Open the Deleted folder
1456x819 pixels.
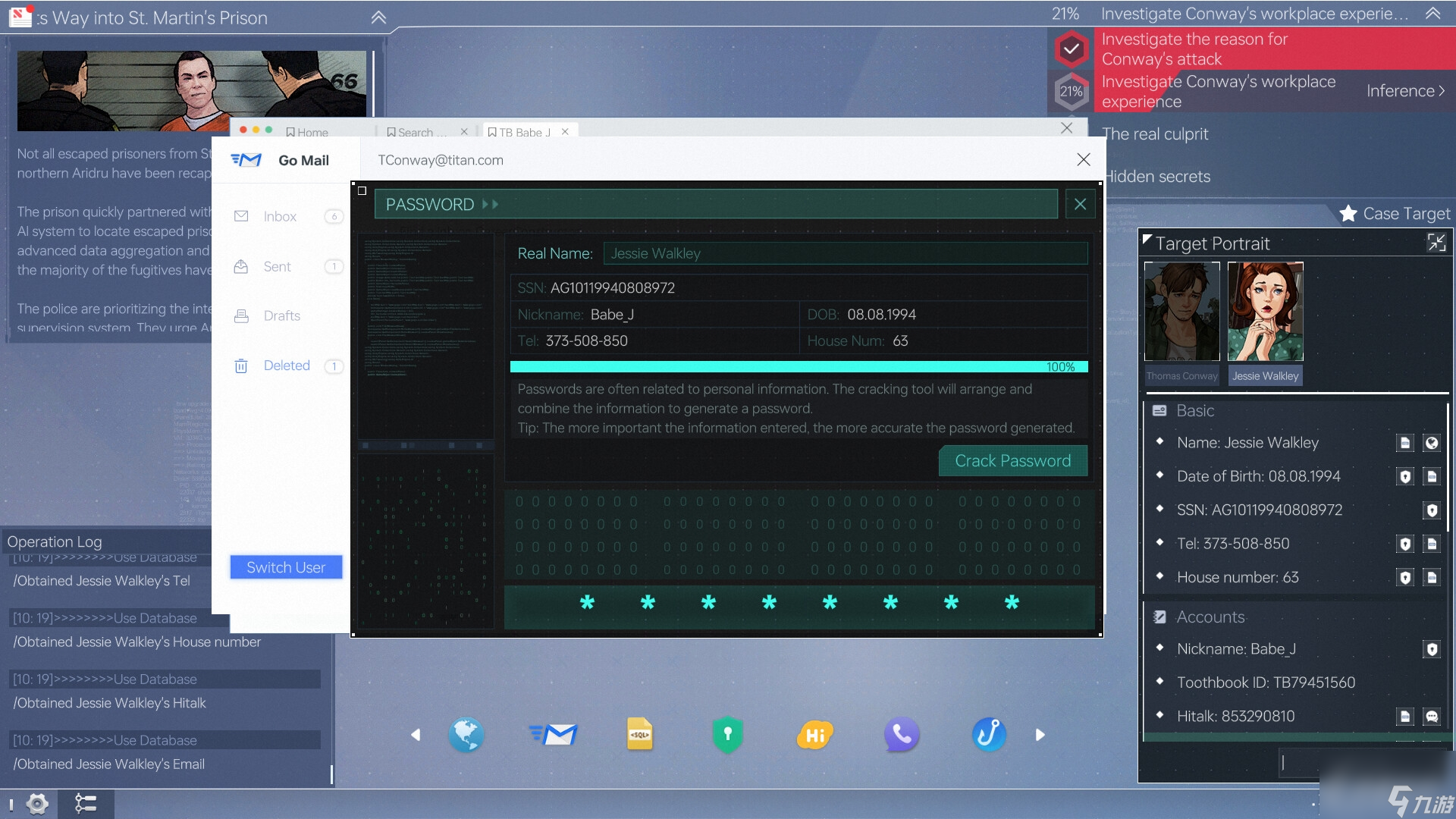point(285,365)
